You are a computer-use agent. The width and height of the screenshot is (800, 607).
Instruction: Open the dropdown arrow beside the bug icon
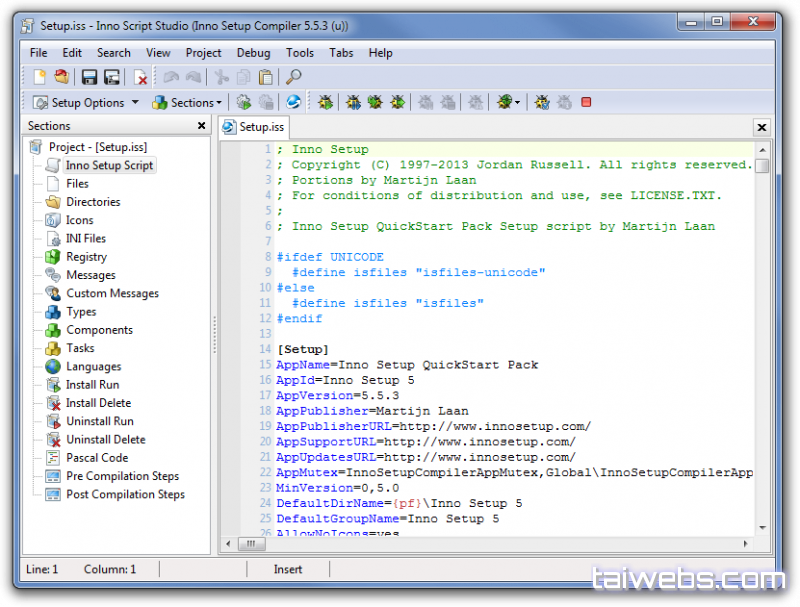pyautogui.click(x=519, y=102)
